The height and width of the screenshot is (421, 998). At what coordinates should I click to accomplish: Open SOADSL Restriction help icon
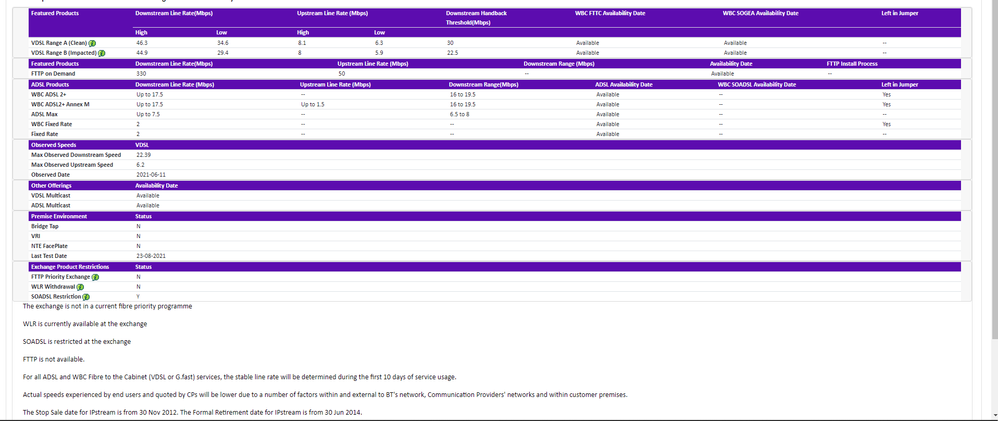pos(86,297)
